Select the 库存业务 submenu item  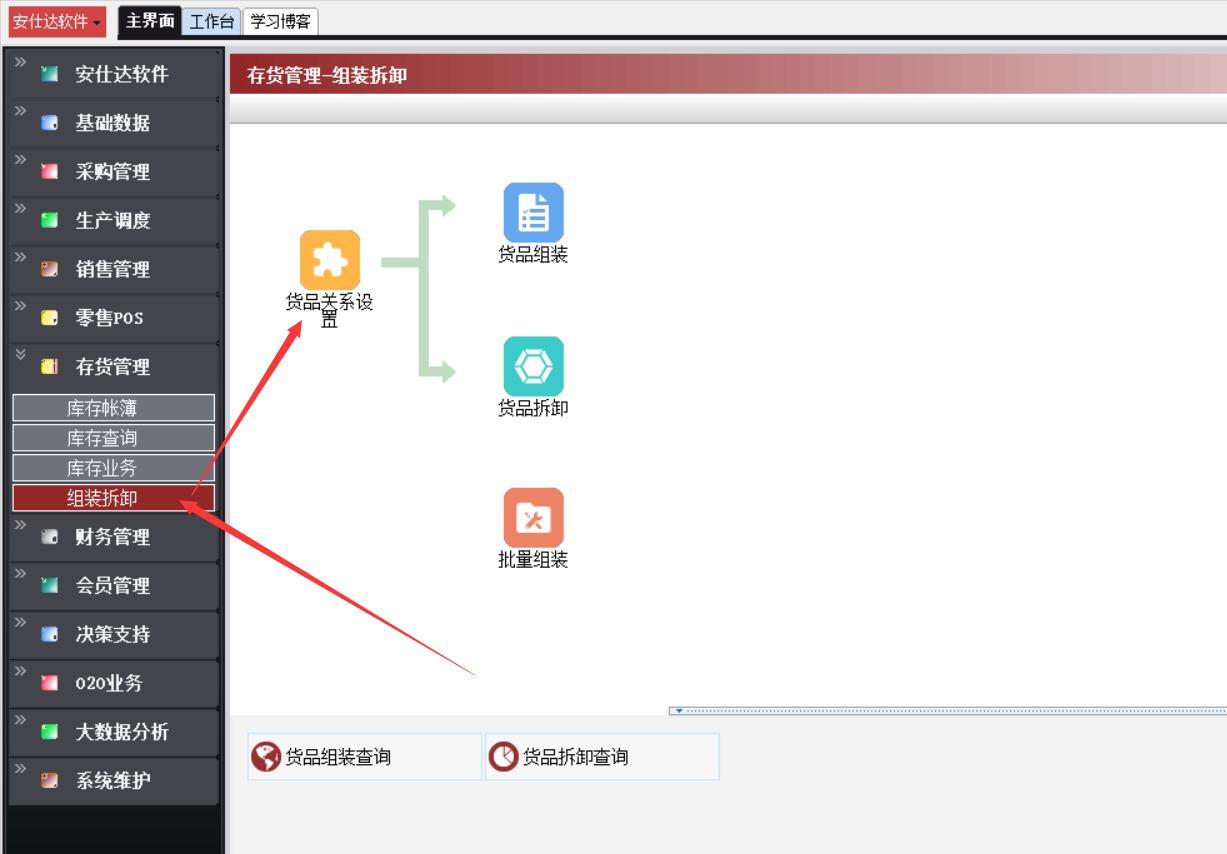[x=114, y=468]
